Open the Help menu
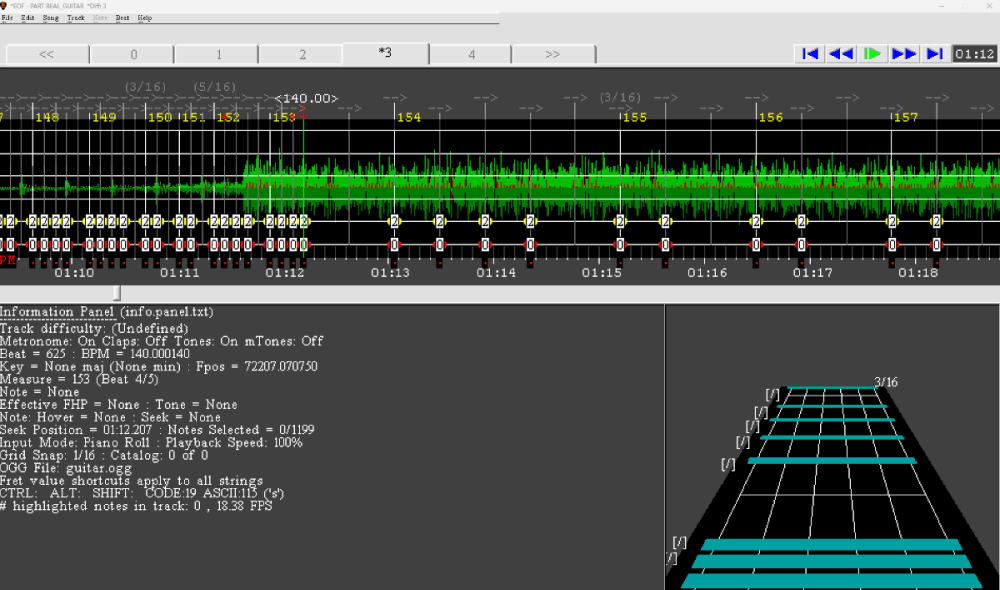Image resolution: width=1000 pixels, height=590 pixels. coord(145,18)
